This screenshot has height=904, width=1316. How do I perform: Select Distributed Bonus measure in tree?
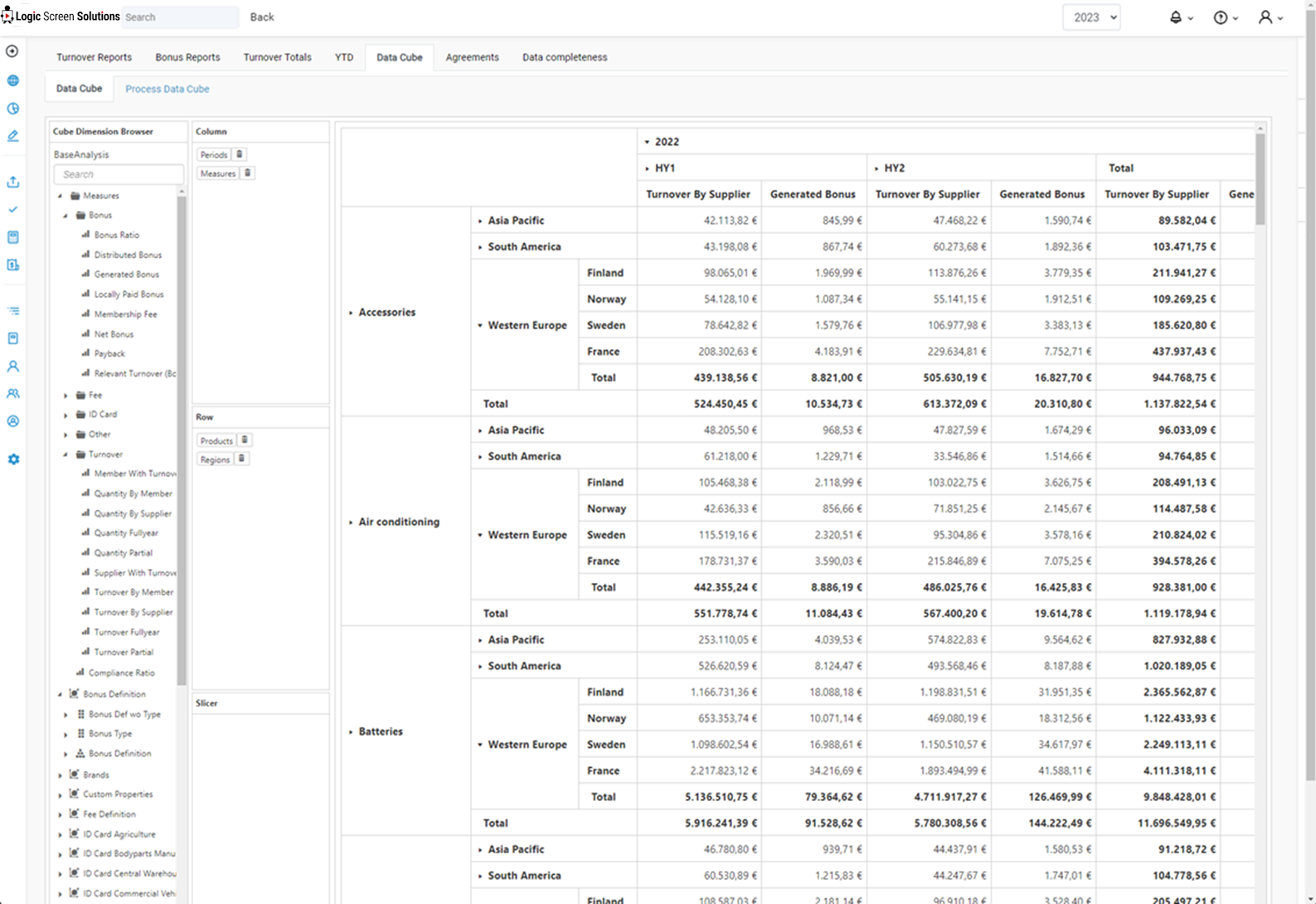[x=128, y=255]
